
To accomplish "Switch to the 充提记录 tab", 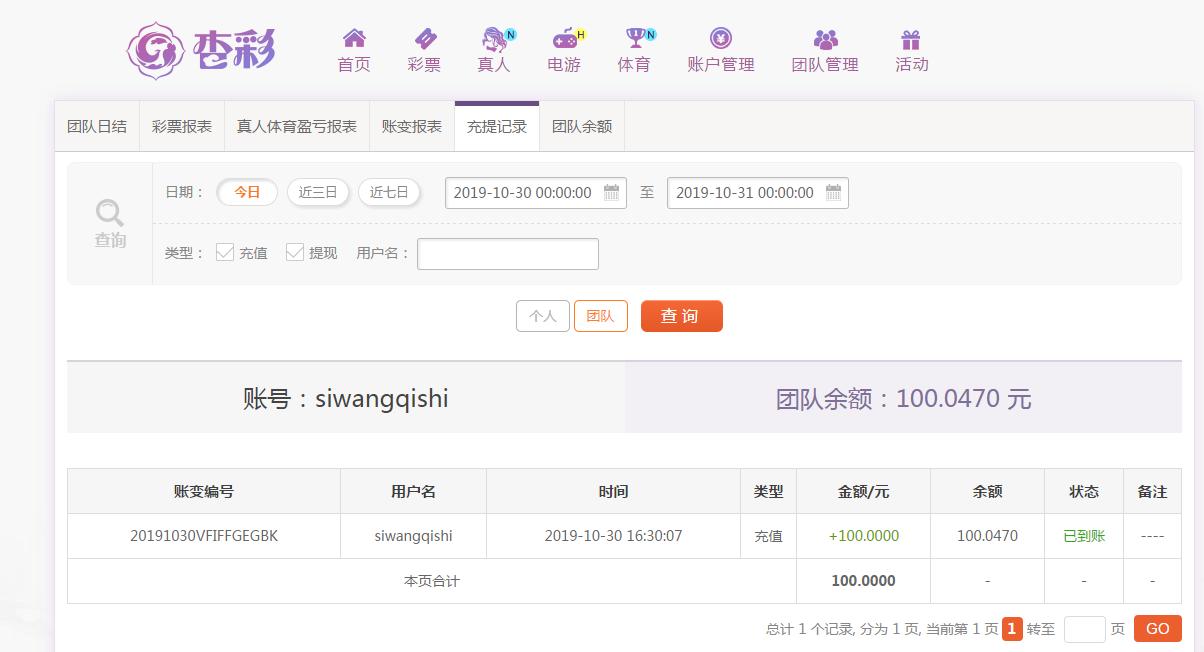I will [497, 127].
